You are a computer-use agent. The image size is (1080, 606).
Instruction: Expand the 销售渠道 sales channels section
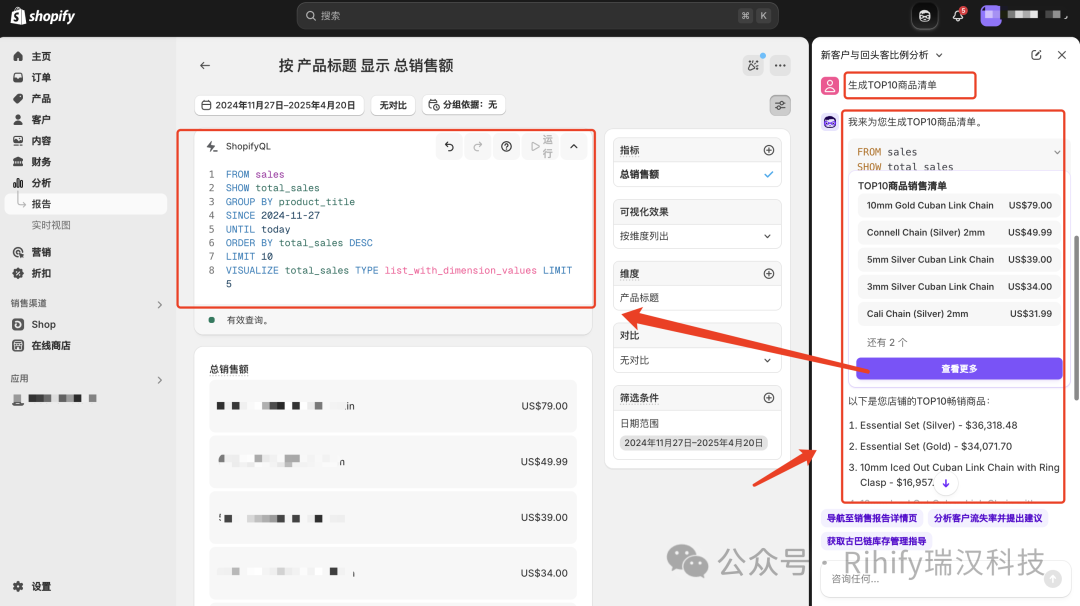(x=159, y=304)
